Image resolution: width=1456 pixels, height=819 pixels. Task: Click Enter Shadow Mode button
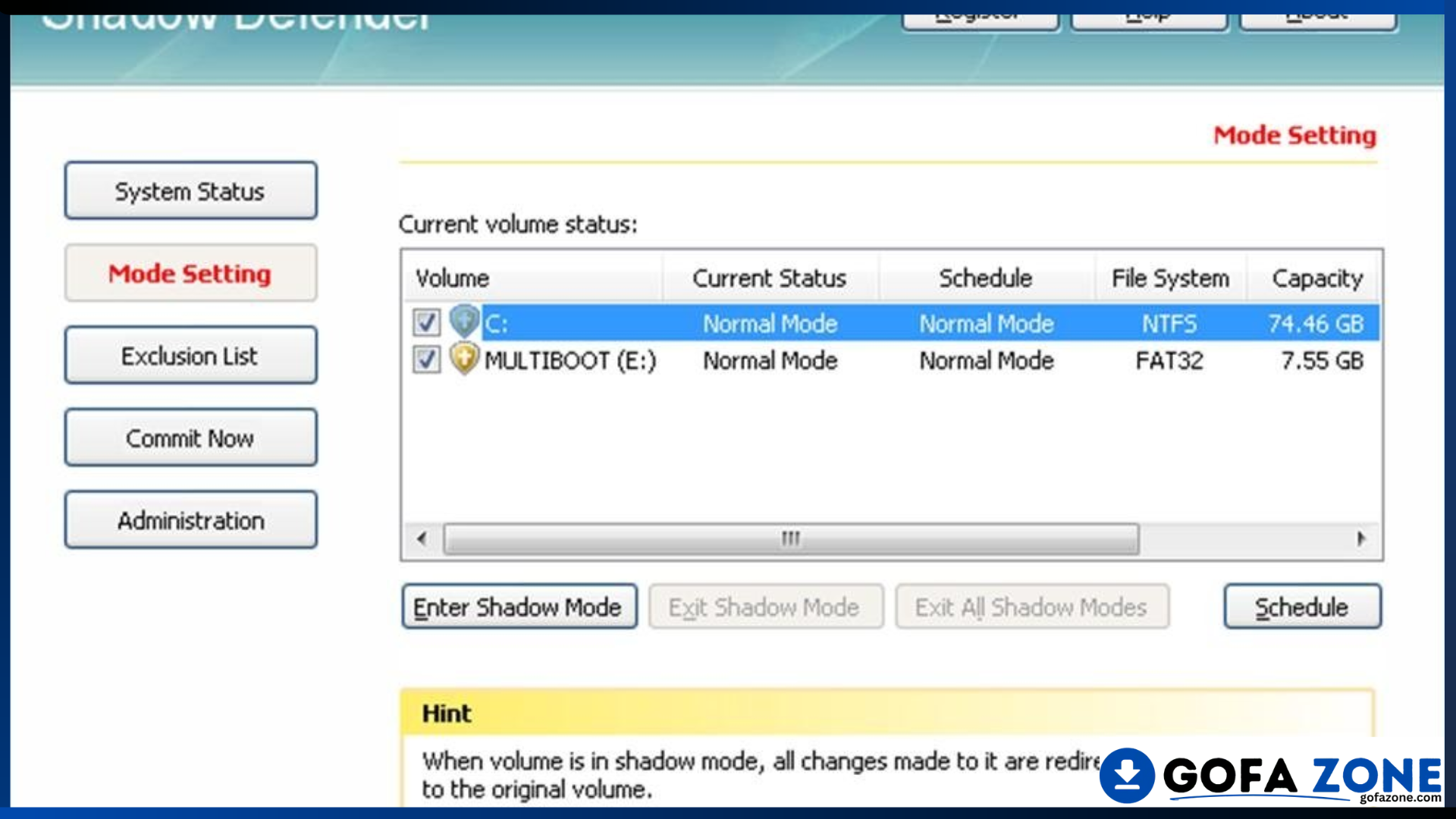(x=519, y=607)
